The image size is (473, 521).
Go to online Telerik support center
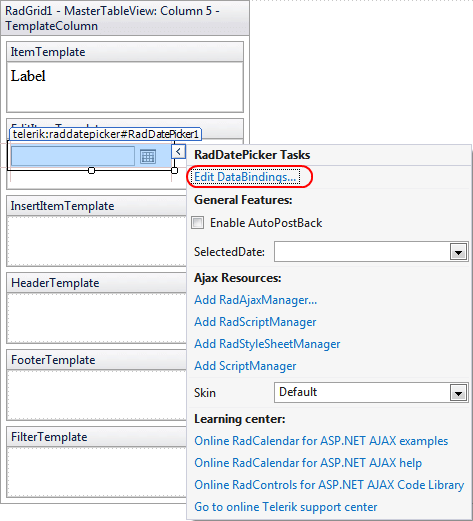coord(286,507)
